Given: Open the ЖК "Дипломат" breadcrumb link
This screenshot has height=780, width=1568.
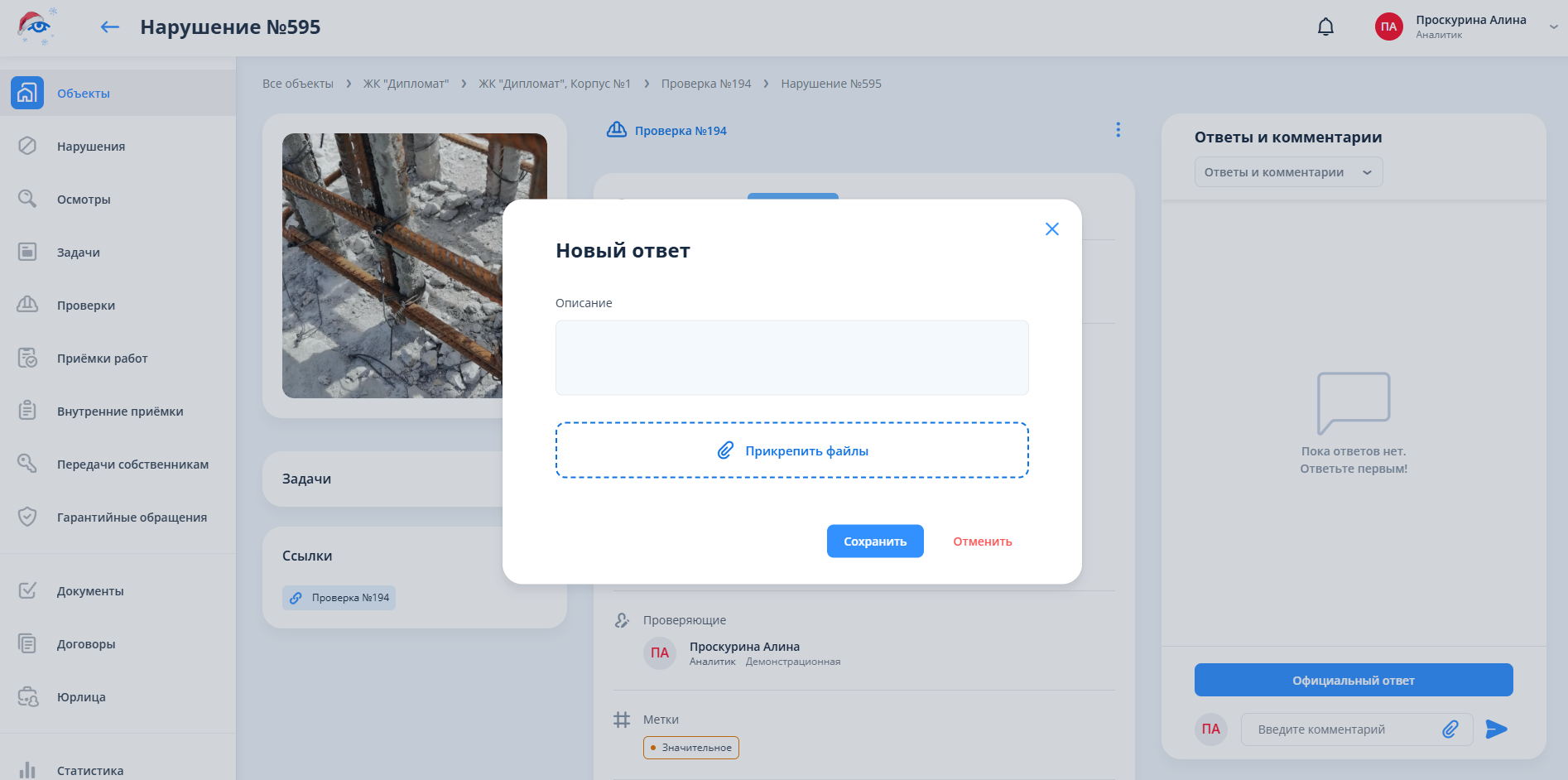Looking at the screenshot, I should 406,84.
